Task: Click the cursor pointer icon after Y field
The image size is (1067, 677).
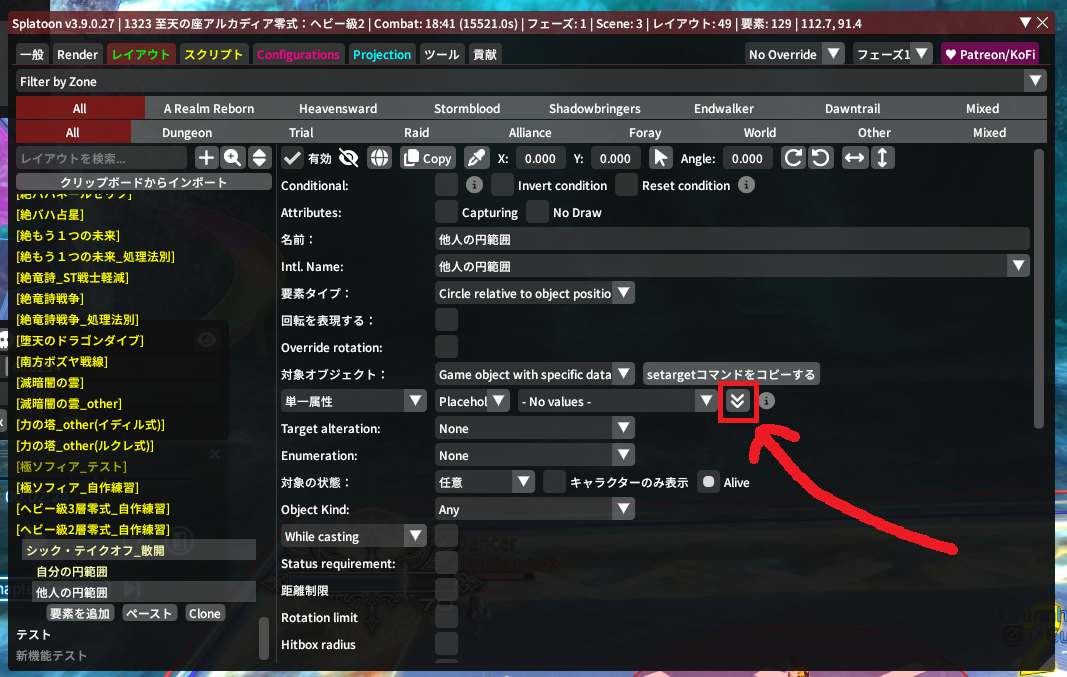Action: pyautogui.click(x=660, y=158)
